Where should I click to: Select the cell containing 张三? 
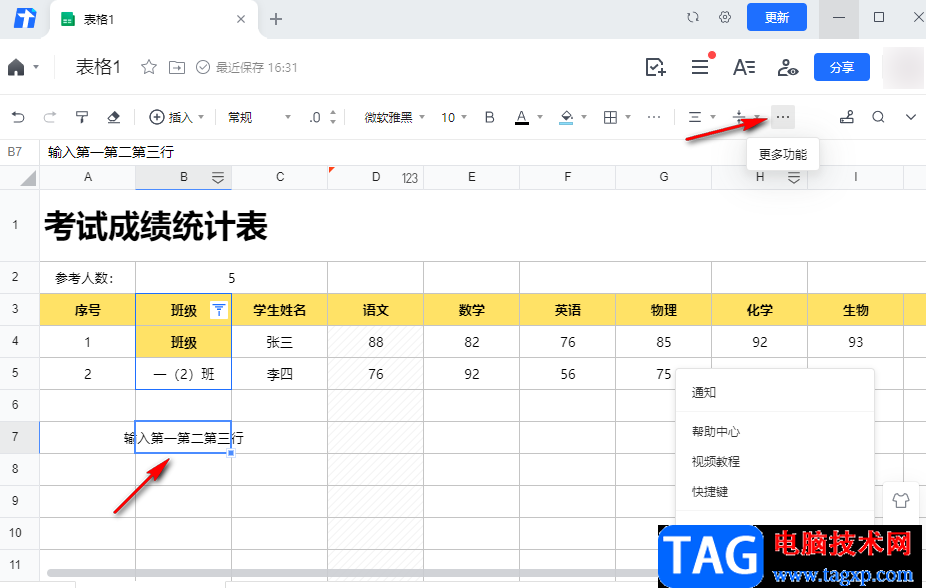(279, 342)
